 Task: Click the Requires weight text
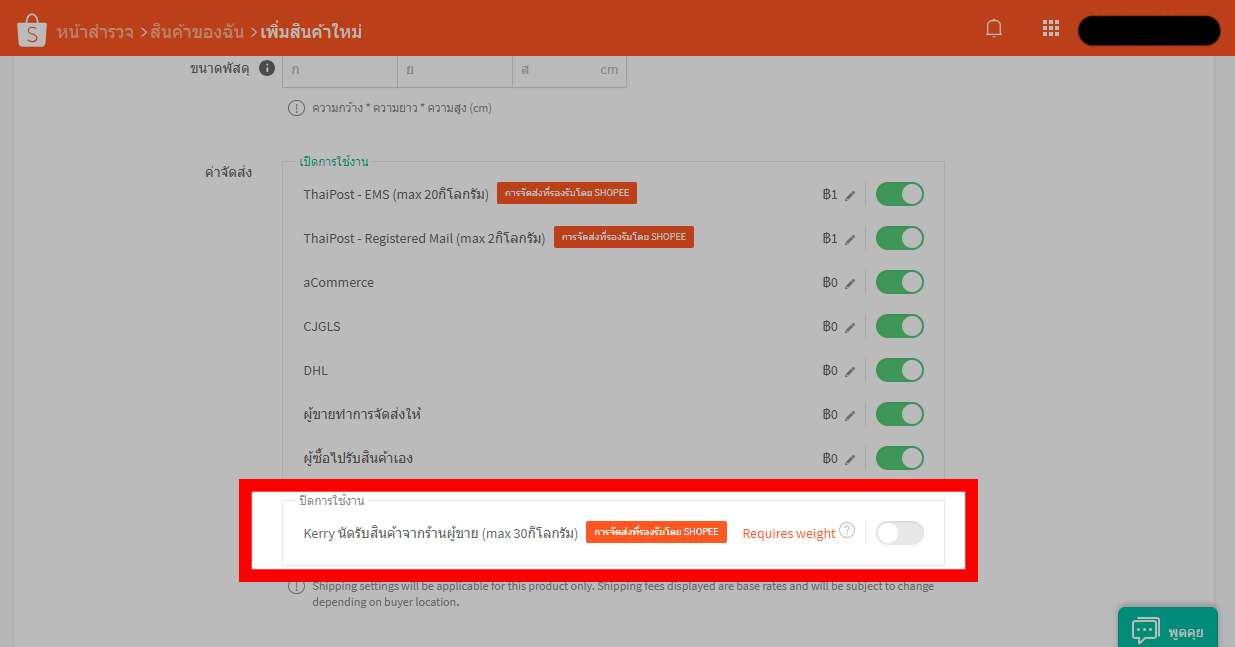click(x=789, y=533)
